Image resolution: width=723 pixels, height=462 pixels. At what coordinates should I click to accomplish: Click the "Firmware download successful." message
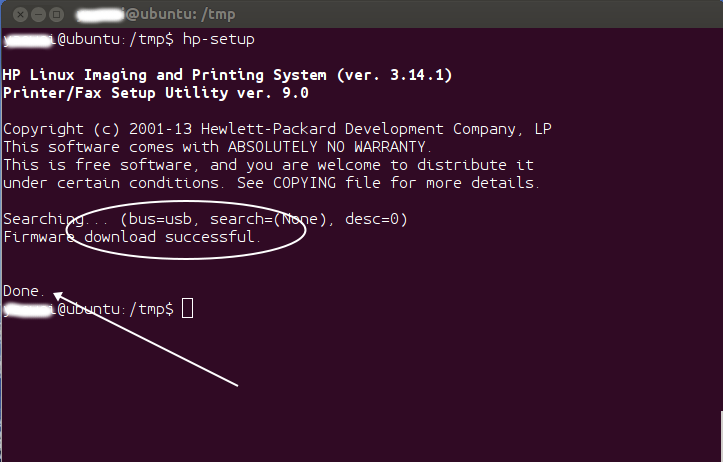pos(132,237)
